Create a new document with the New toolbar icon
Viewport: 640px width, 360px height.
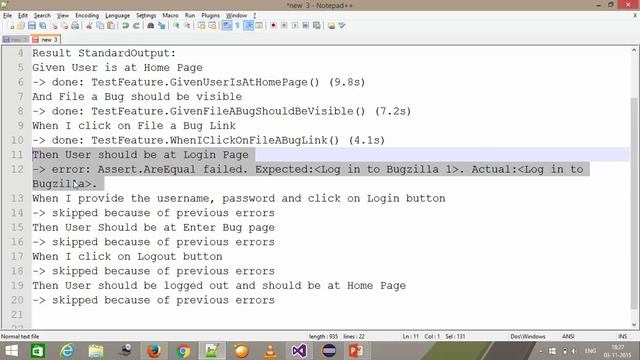click(x=11, y=26)
